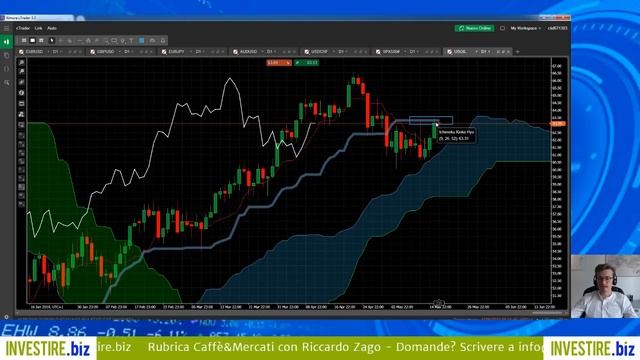Open D1 timeframe dropdown on USDCHF tab

[342, 52]
